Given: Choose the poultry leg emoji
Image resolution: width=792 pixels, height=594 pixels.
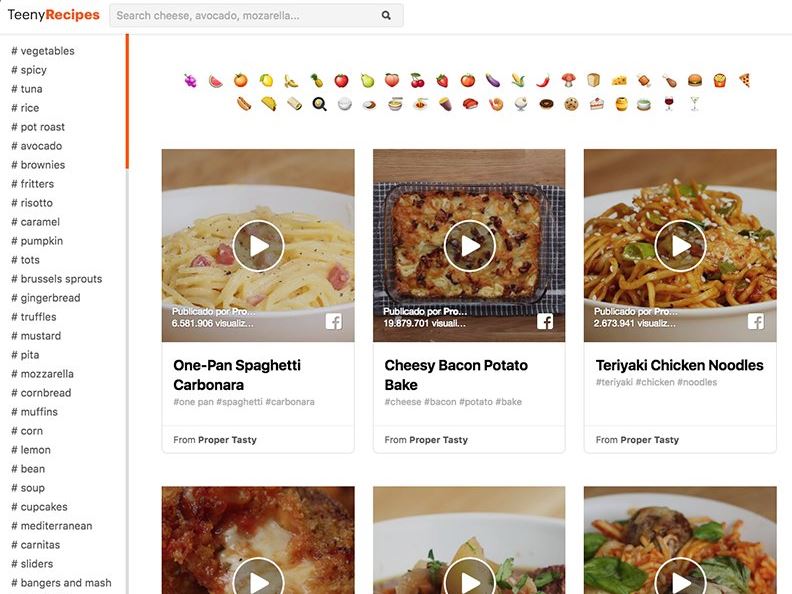Looking at the screenshot, I should [670, 80].
